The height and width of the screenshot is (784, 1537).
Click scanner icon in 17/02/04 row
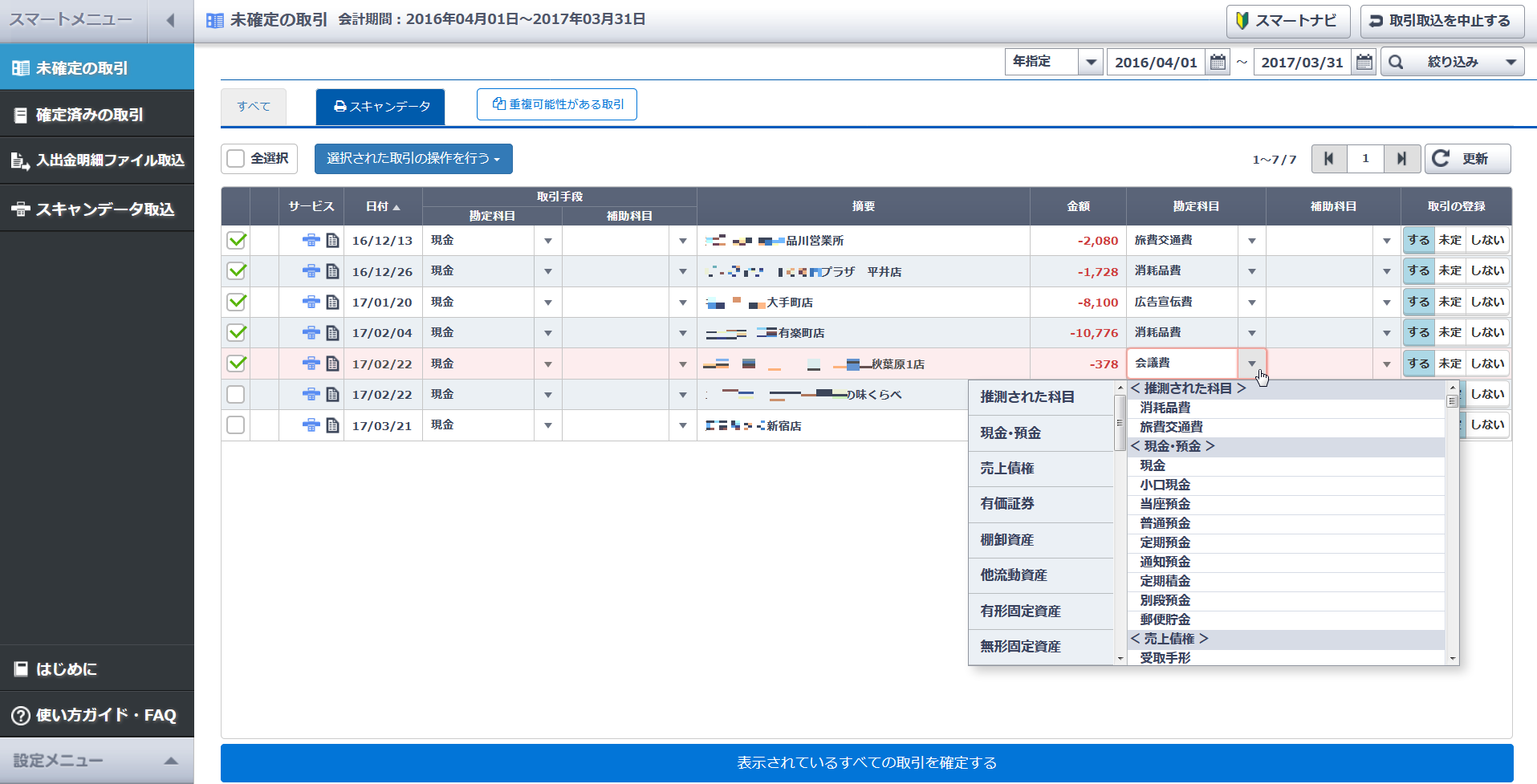coord(311,332)
